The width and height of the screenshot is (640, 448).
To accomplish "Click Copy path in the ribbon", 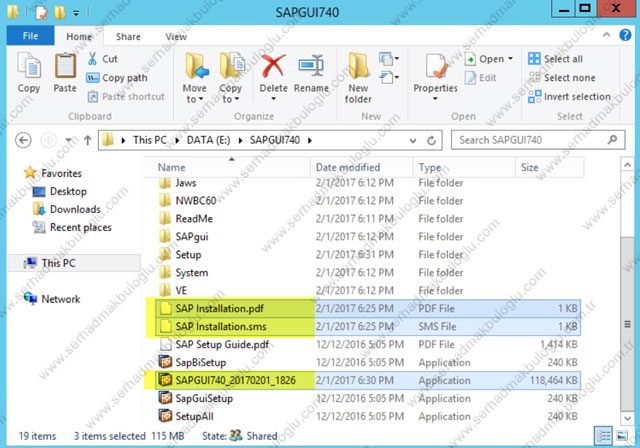I will pyautogui.click(x=117, y=78).
